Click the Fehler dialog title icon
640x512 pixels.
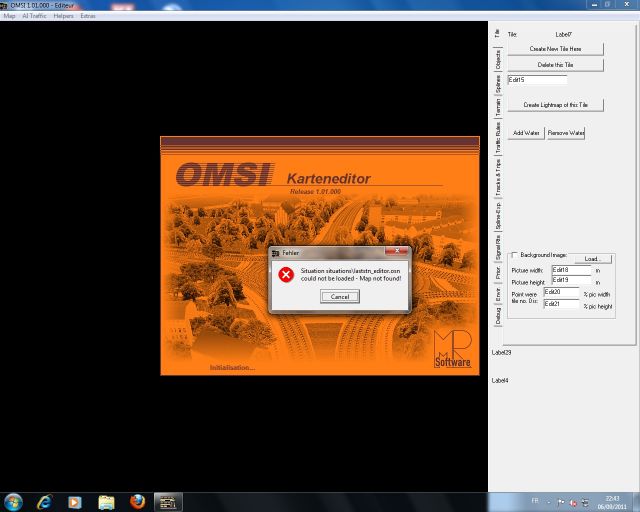[x=276, y=253]
